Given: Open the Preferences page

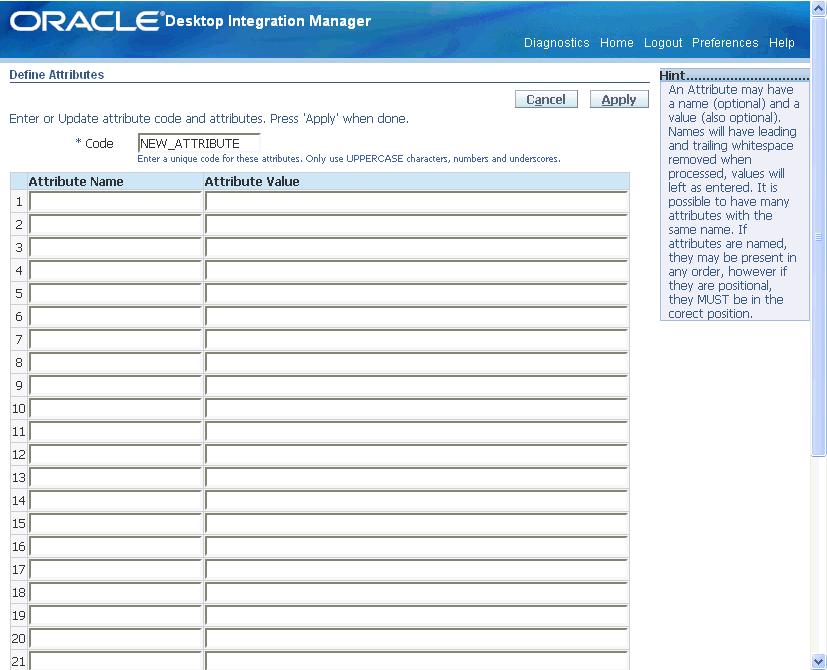Looking at the screenshot, I should (x=724, y=43).
